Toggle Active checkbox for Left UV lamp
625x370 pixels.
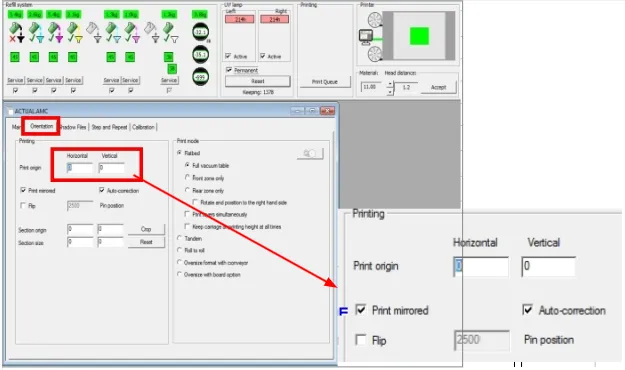click(x=228, y=56)
